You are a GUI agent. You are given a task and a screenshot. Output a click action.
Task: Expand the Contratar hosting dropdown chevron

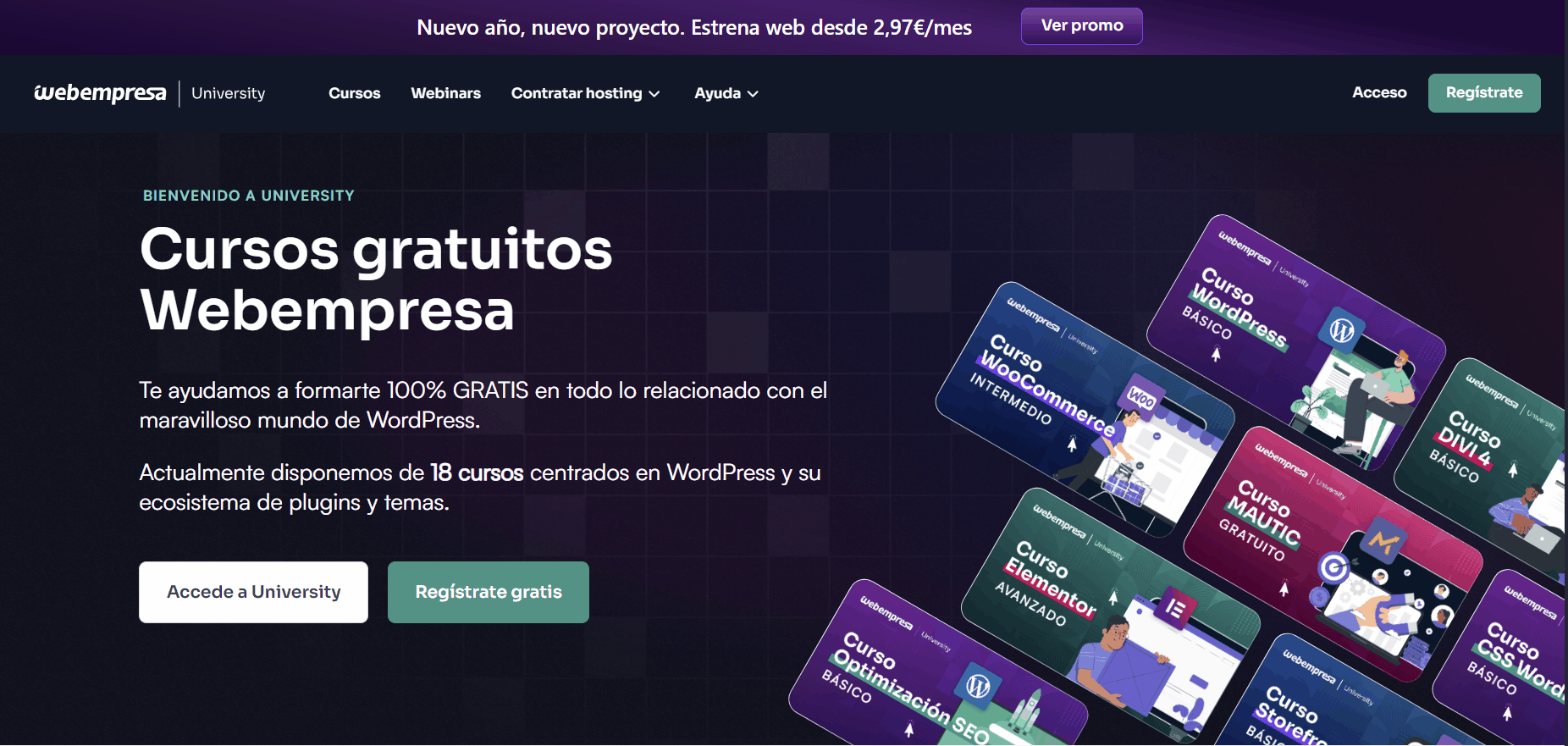tap(654, 94)
